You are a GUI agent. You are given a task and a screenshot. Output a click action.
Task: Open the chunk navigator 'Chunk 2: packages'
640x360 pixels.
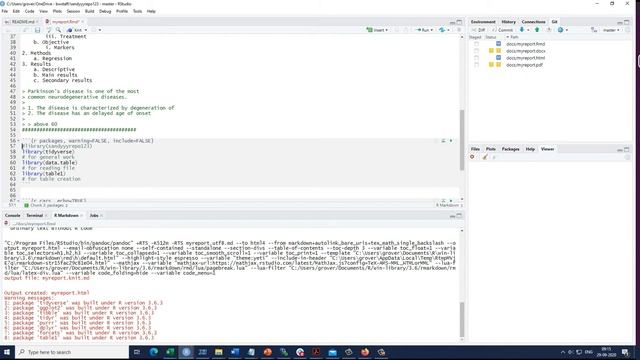click(46, 205)
